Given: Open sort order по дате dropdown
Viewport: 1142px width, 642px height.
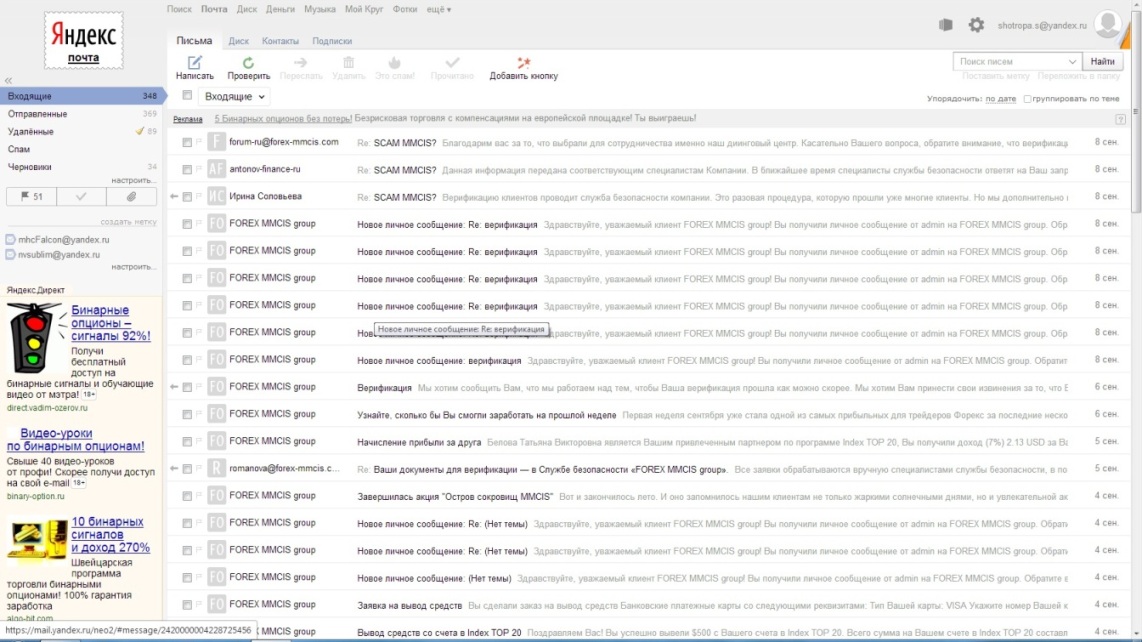Looking at the screenshot, I should [x=1000, y=99].
